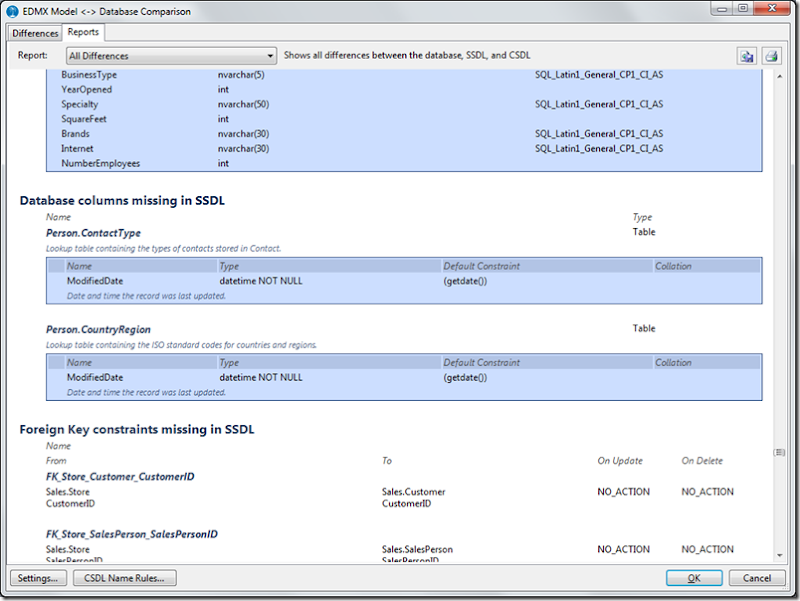Click the On Delete column header
This screenshot has height=601, width=800.
pyautogui.click(x=702, y=461)
